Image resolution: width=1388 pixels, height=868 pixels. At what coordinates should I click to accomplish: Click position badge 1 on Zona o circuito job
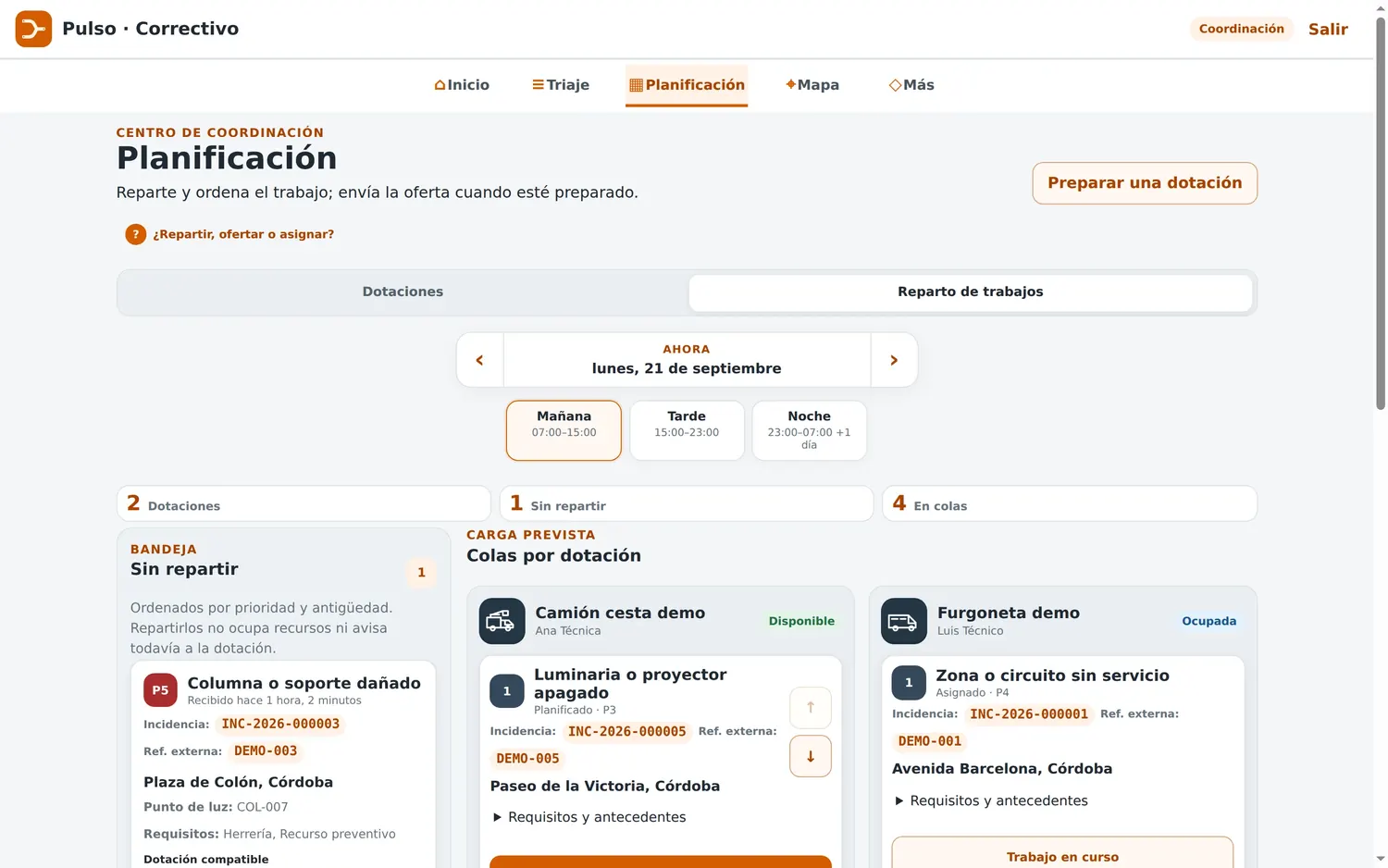[909, 683]
